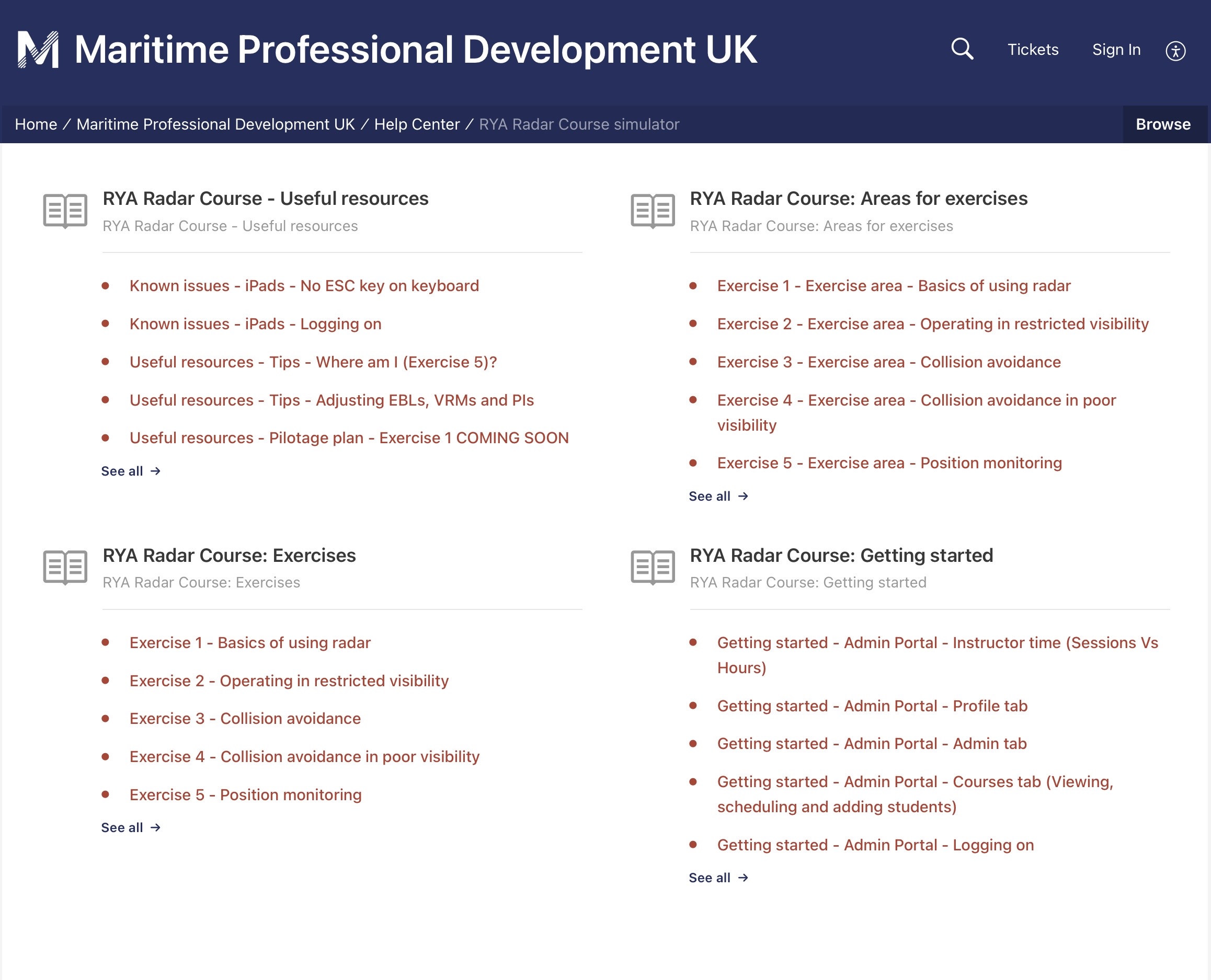The height and width of the screenshot is (980, 1211).
Task: Click the Exercises section book icon
Action: [65, 567]
